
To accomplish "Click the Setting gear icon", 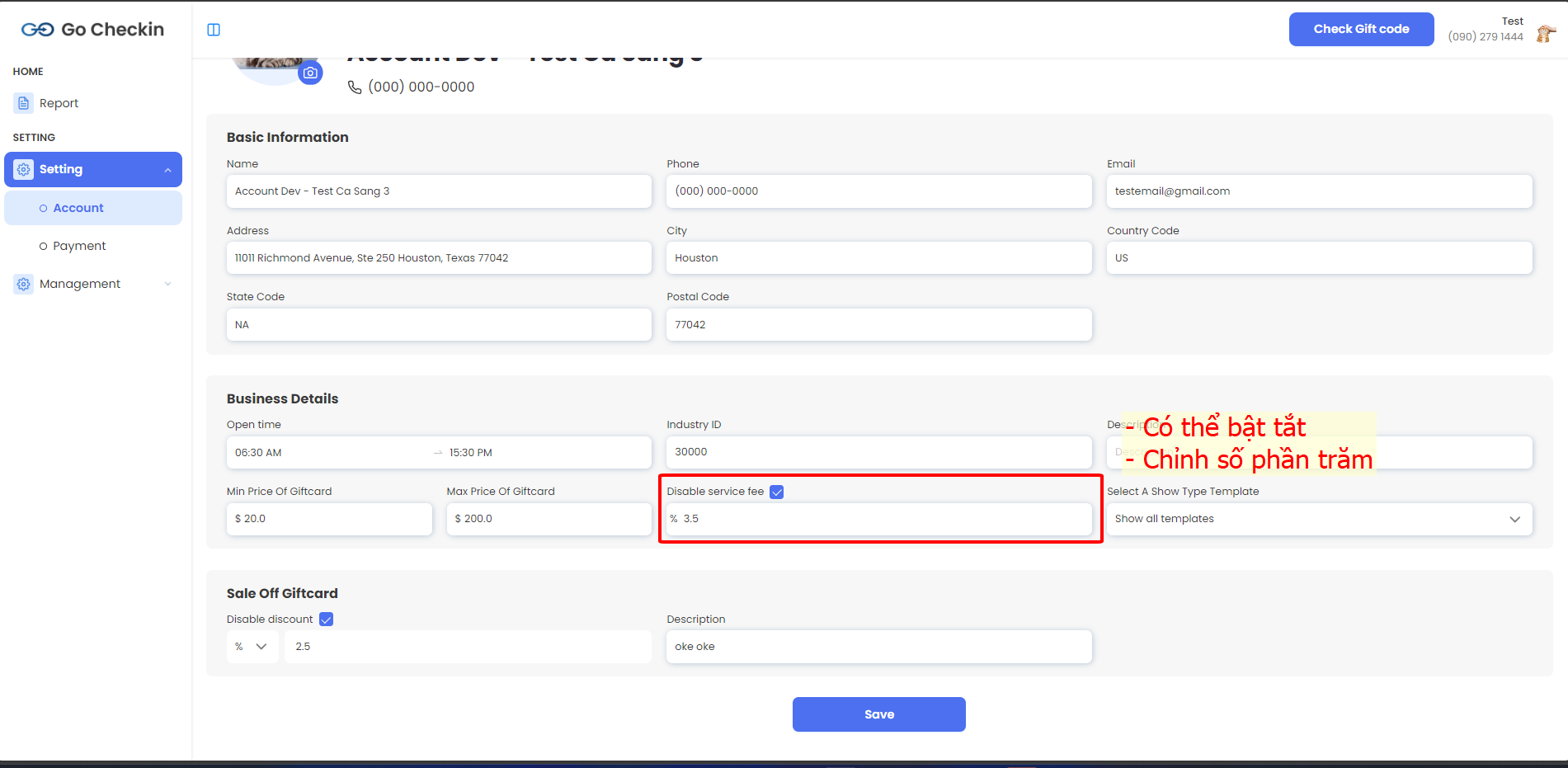I will point(24,169).
